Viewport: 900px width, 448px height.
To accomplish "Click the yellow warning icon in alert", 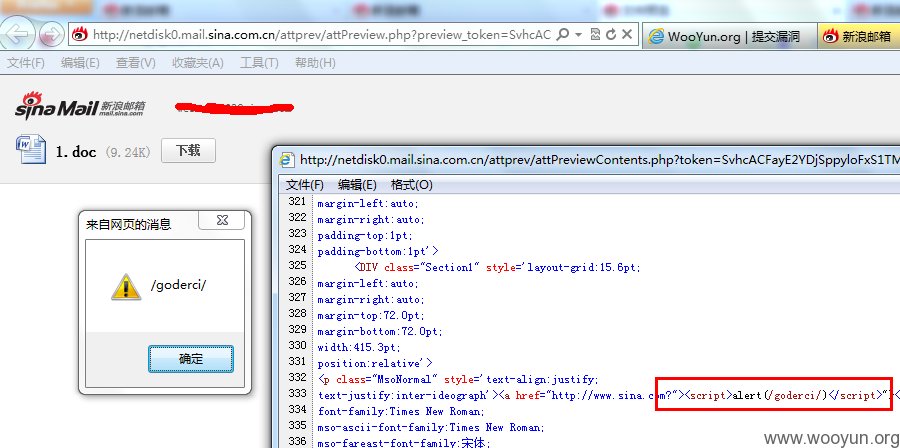I will [x=126, y=286].
